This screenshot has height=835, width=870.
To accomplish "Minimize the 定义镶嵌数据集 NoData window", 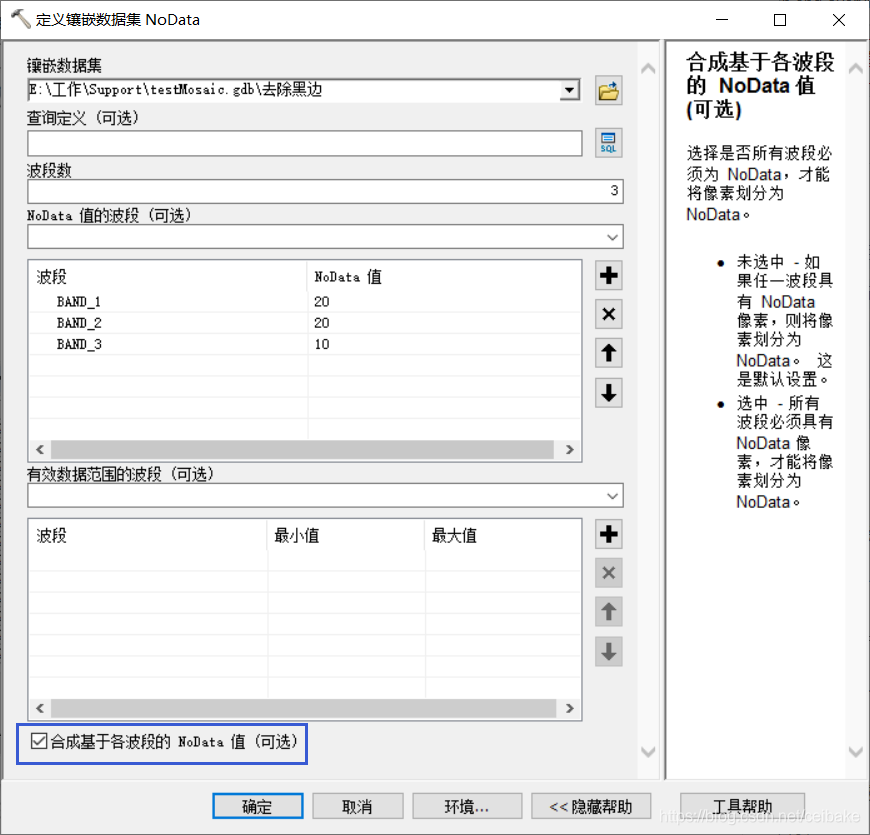I will 722,20.
